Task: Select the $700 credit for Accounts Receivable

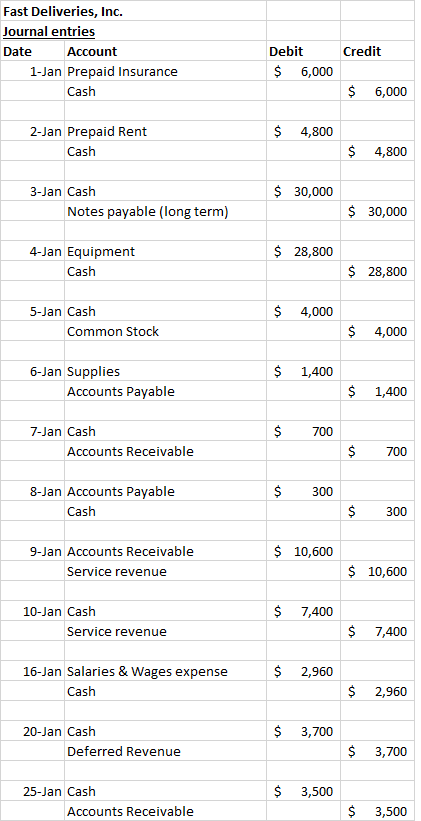Action: pos(378,451)
